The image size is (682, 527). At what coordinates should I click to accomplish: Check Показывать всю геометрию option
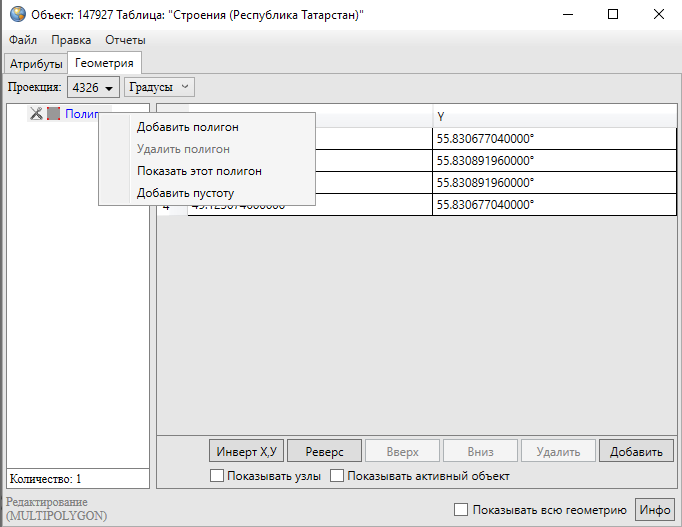[x=461, y=510]
